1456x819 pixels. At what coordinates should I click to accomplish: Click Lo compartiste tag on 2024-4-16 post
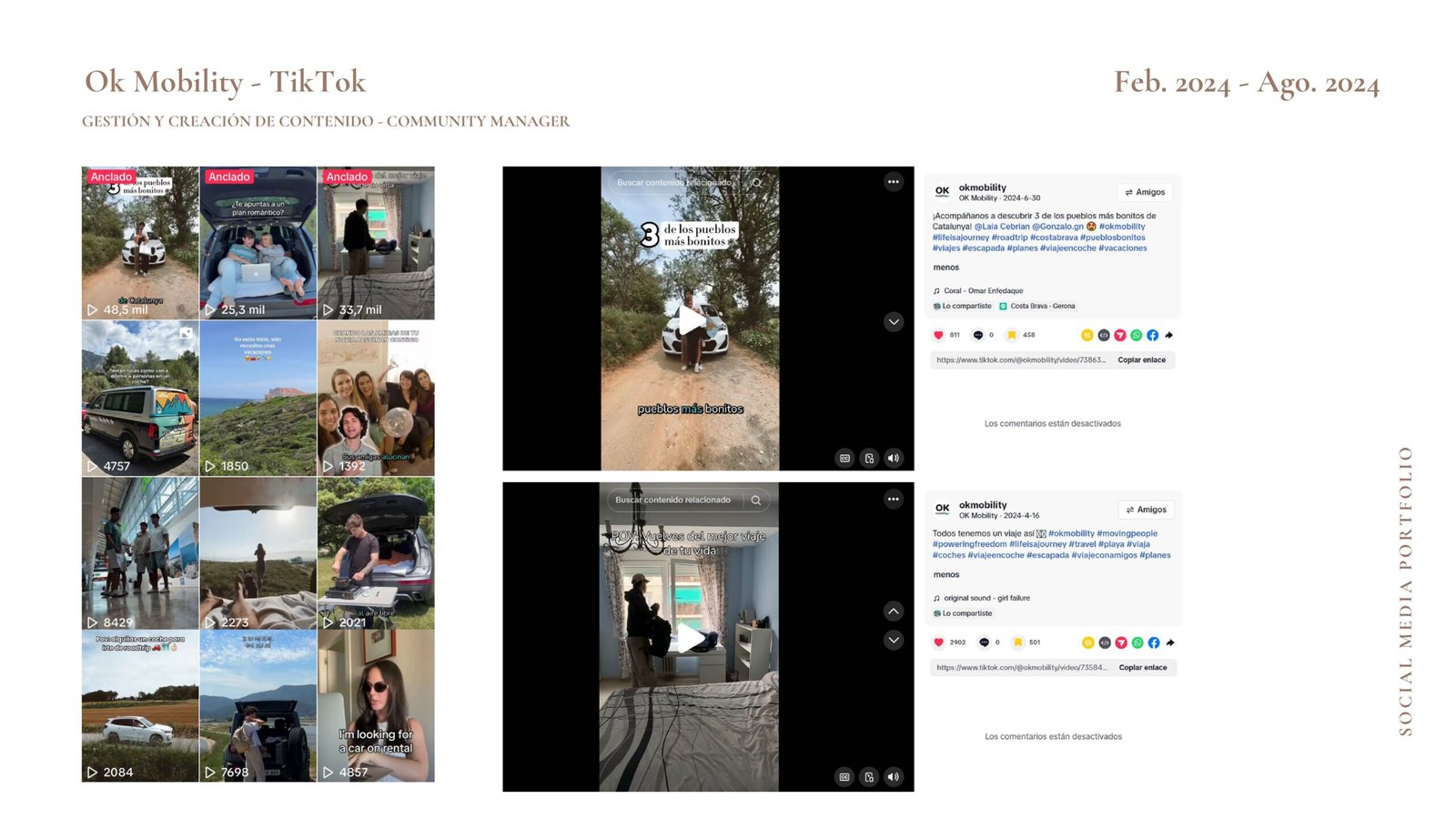pyautogui.click(x=963, y=613)
